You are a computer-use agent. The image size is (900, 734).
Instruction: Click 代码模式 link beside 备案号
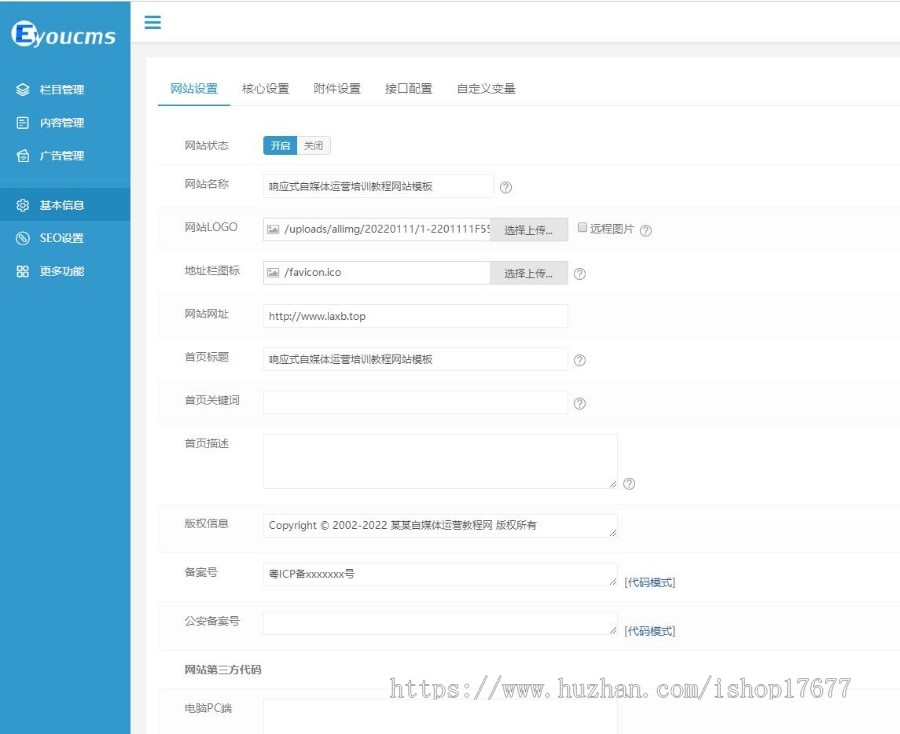coord(650,582)
